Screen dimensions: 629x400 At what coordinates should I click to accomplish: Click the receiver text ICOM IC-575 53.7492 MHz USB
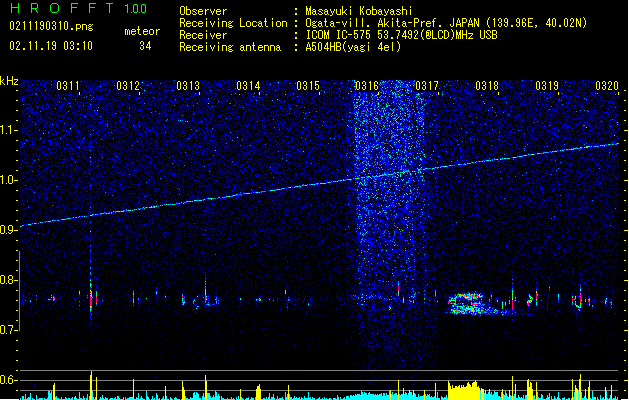pyautogui.click(x=402, y=35)
